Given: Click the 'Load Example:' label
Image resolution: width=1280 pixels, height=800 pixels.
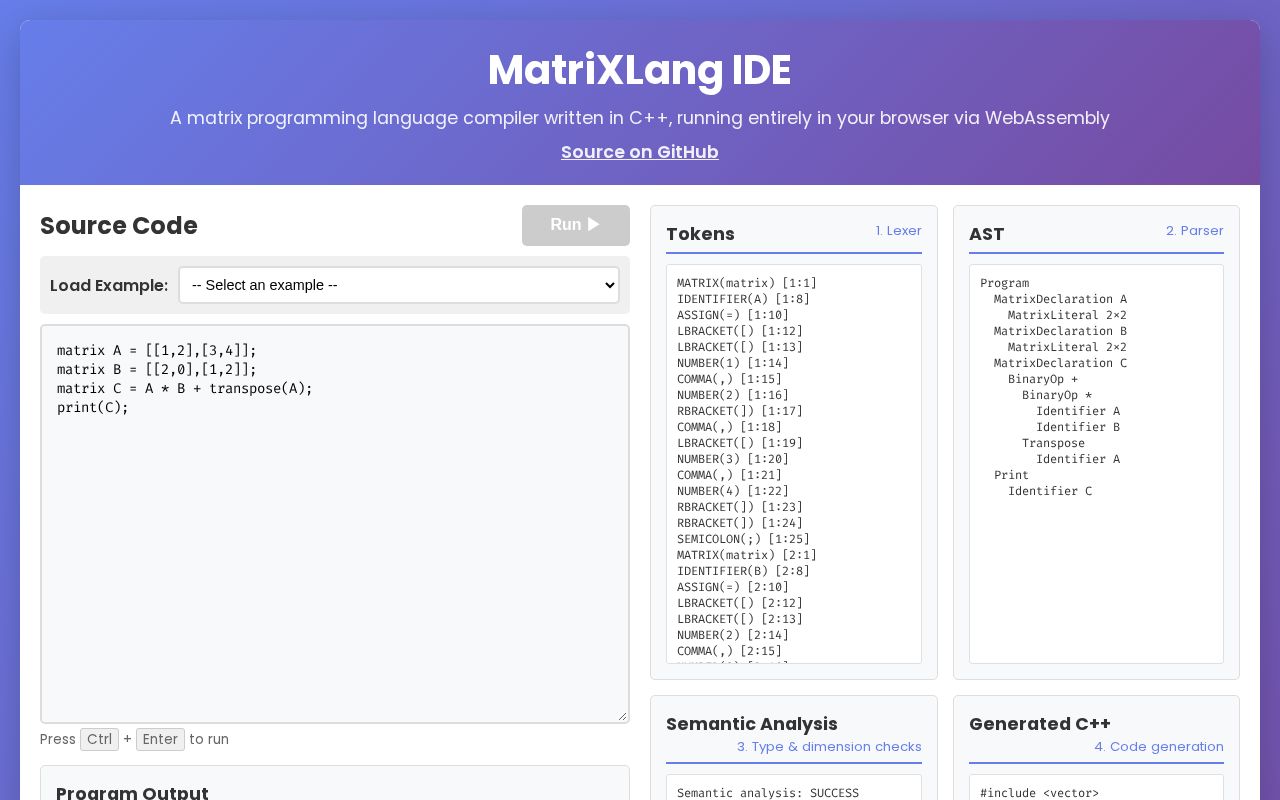Looking at the screenshot, I should (109, 285).
